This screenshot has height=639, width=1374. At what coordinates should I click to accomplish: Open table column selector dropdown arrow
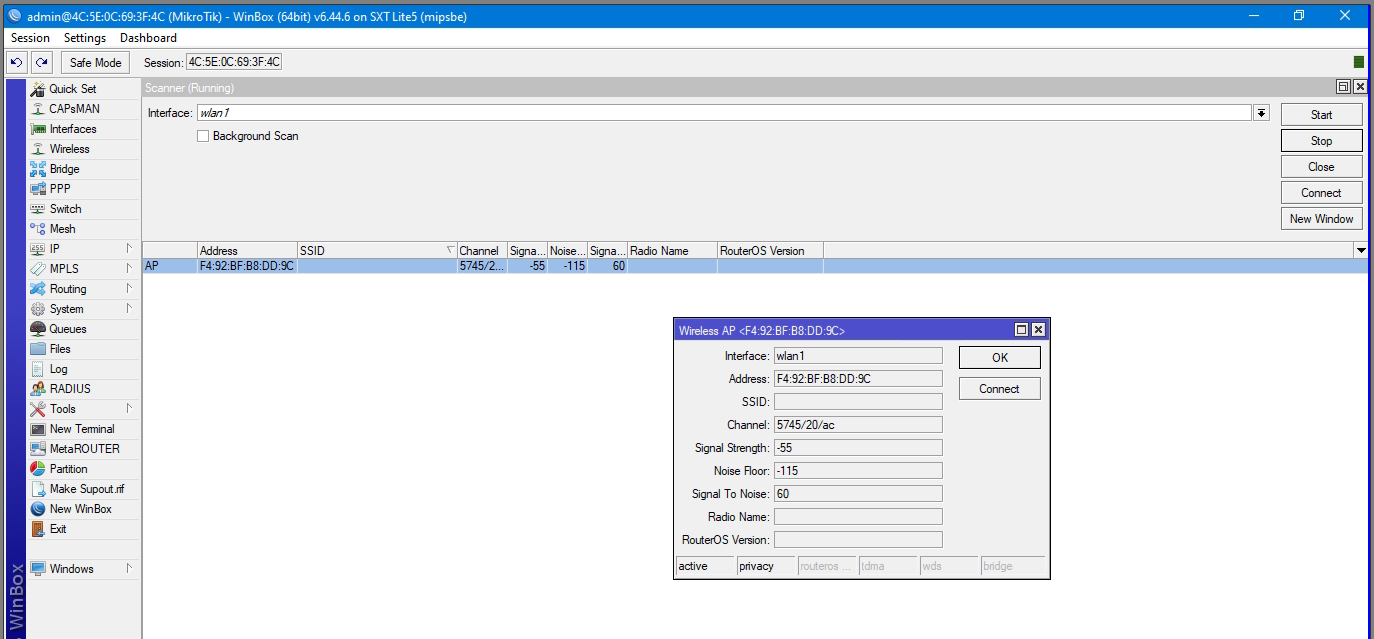(x=1360, y=250)
